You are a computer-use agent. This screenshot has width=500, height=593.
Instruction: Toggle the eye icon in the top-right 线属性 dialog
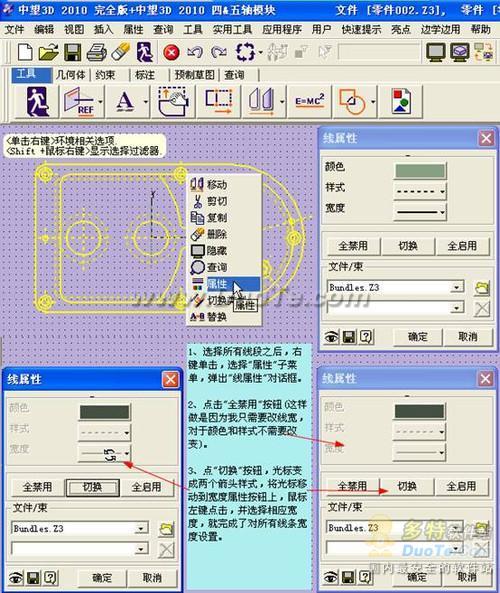click(331, 337)
